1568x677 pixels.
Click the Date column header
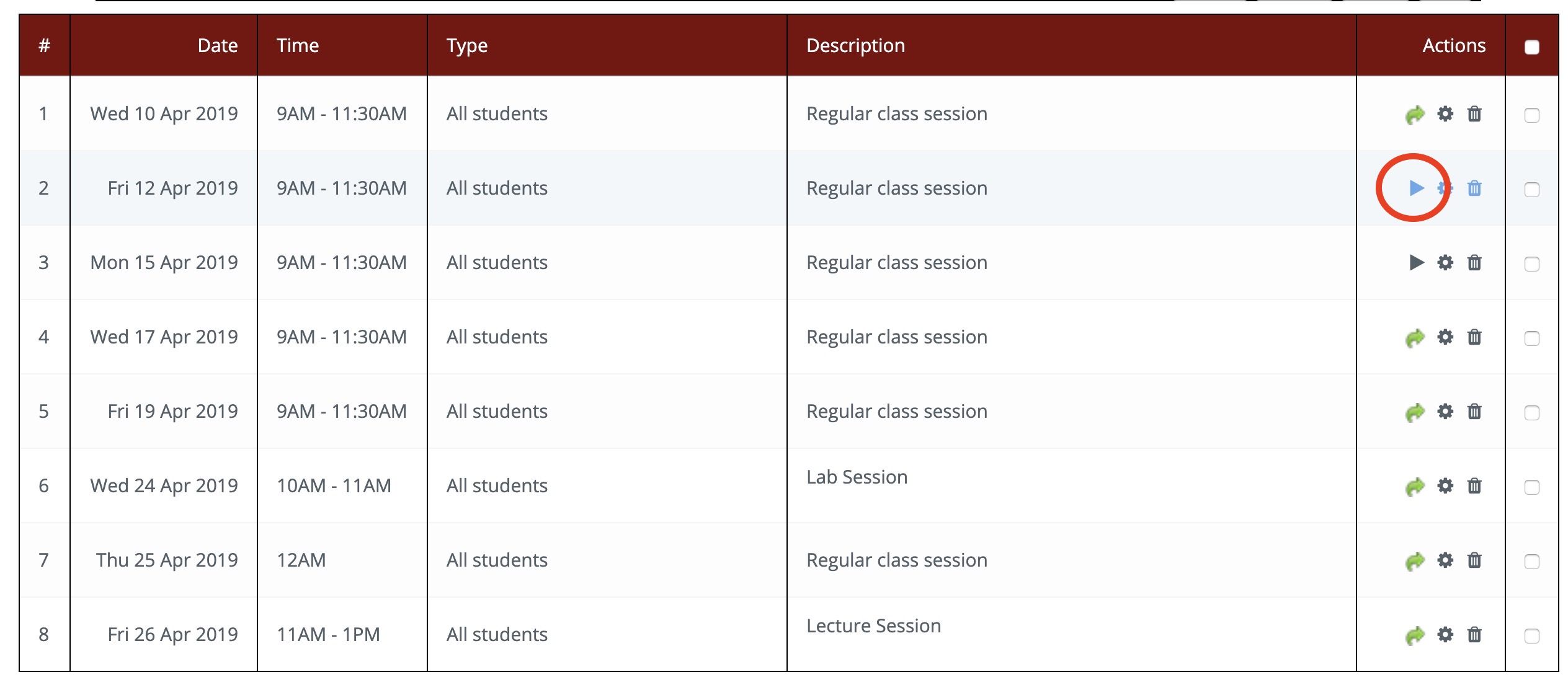click(x=217, y=46)
